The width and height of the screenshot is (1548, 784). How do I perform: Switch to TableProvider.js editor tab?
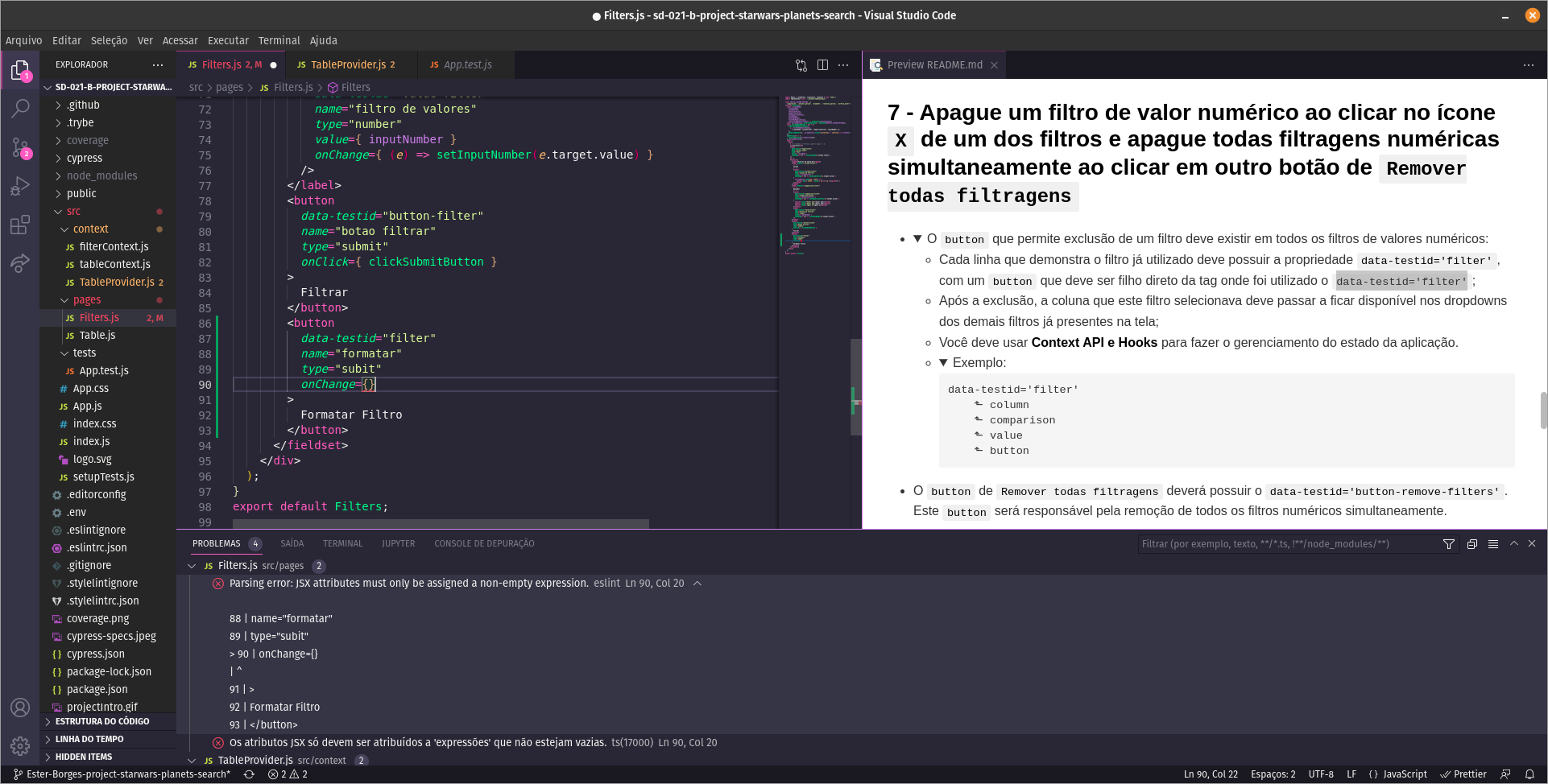[x=348, y=65]
